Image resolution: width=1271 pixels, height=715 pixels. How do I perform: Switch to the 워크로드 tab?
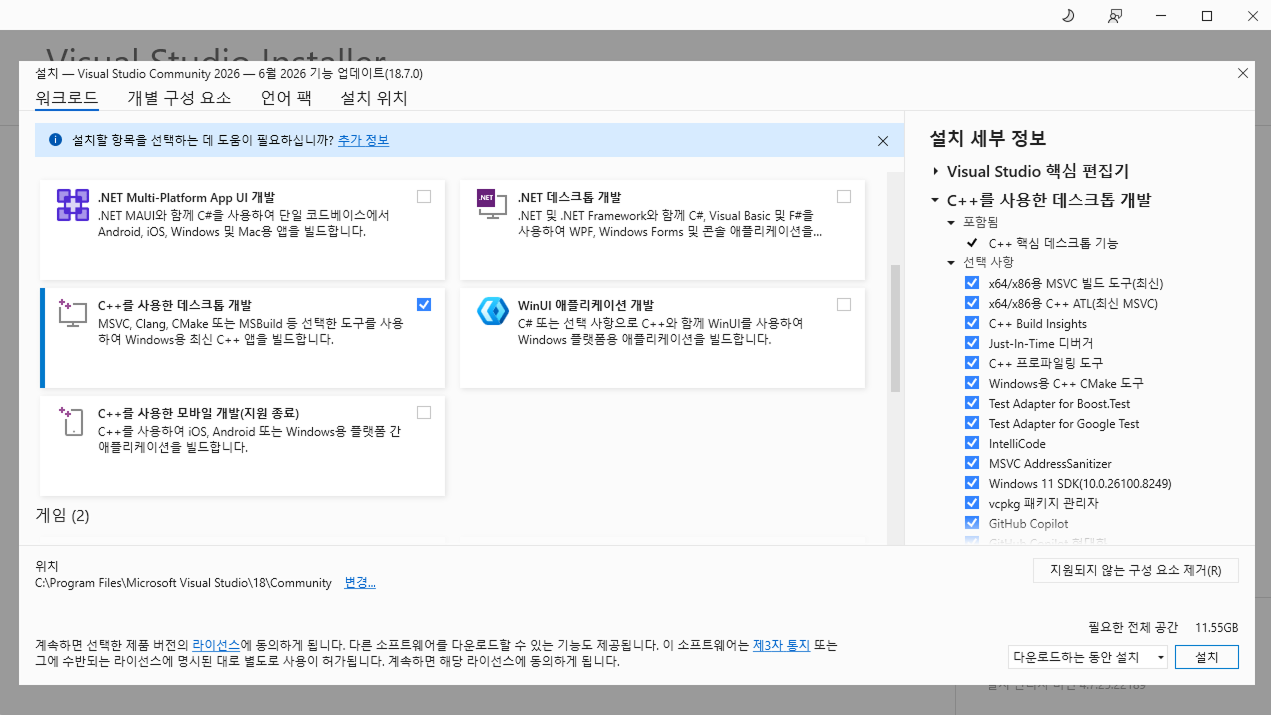[x=67, y=98]
